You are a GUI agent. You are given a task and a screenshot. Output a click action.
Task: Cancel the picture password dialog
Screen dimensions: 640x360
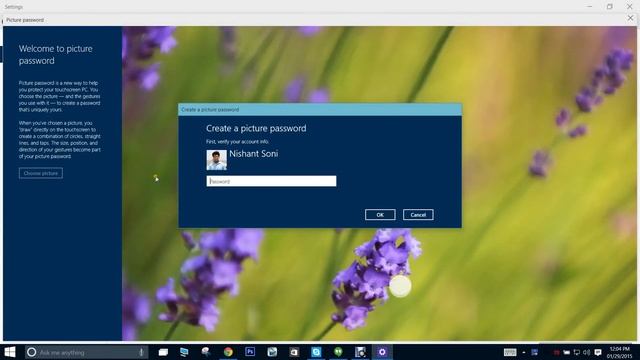pos(418,215)
